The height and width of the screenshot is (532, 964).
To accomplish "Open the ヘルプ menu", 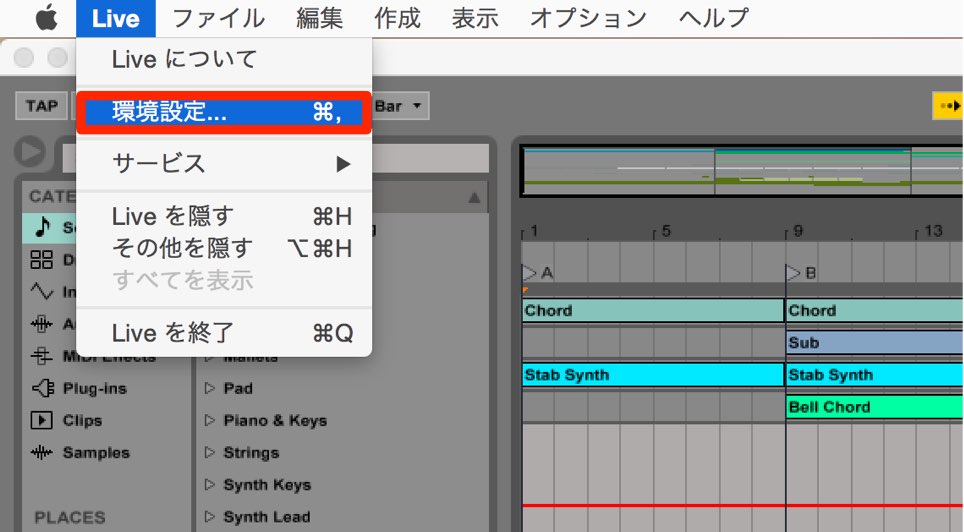I will click(x=714, y=18).
